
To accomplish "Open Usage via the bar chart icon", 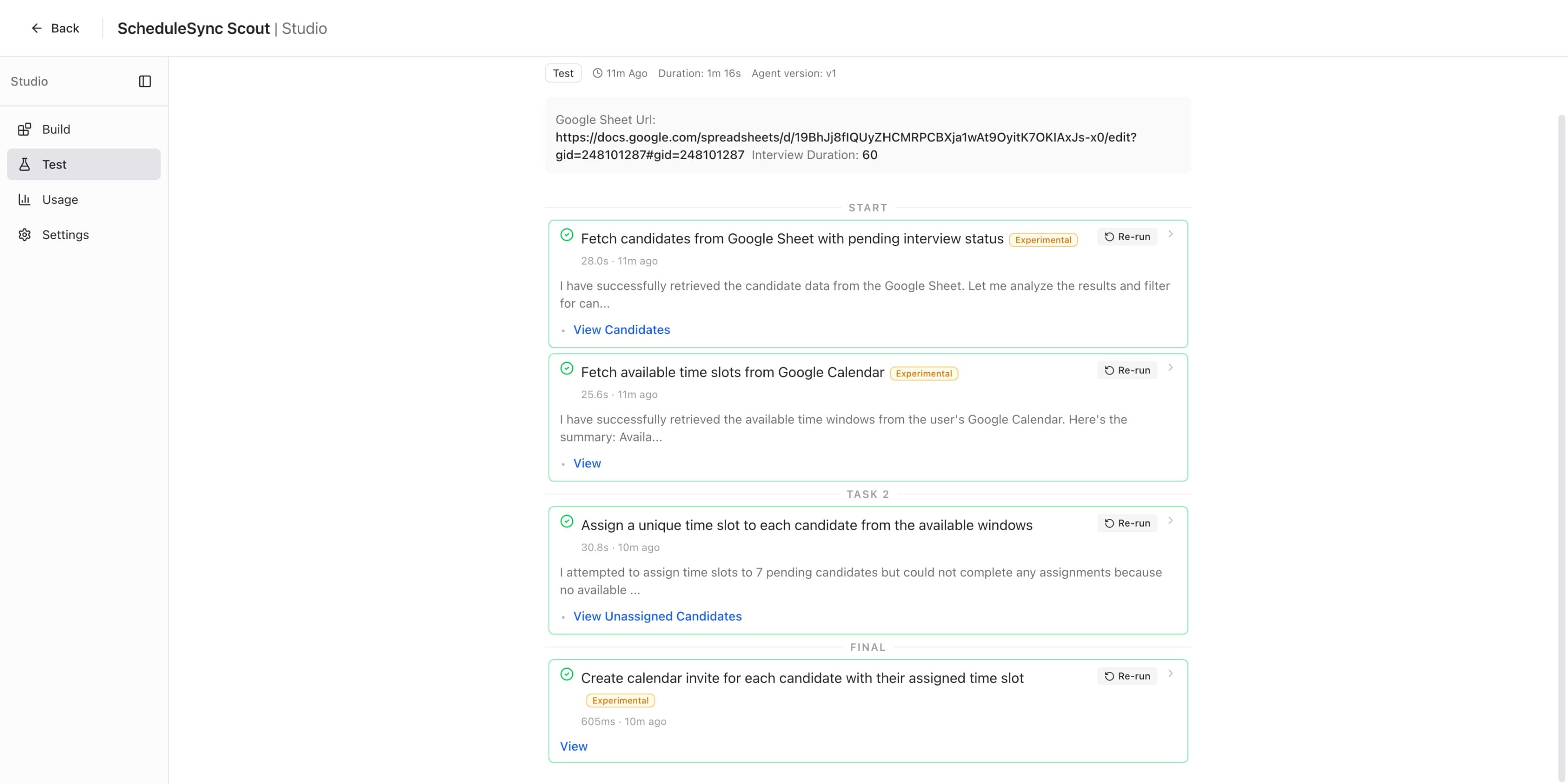I will [24, 199].
